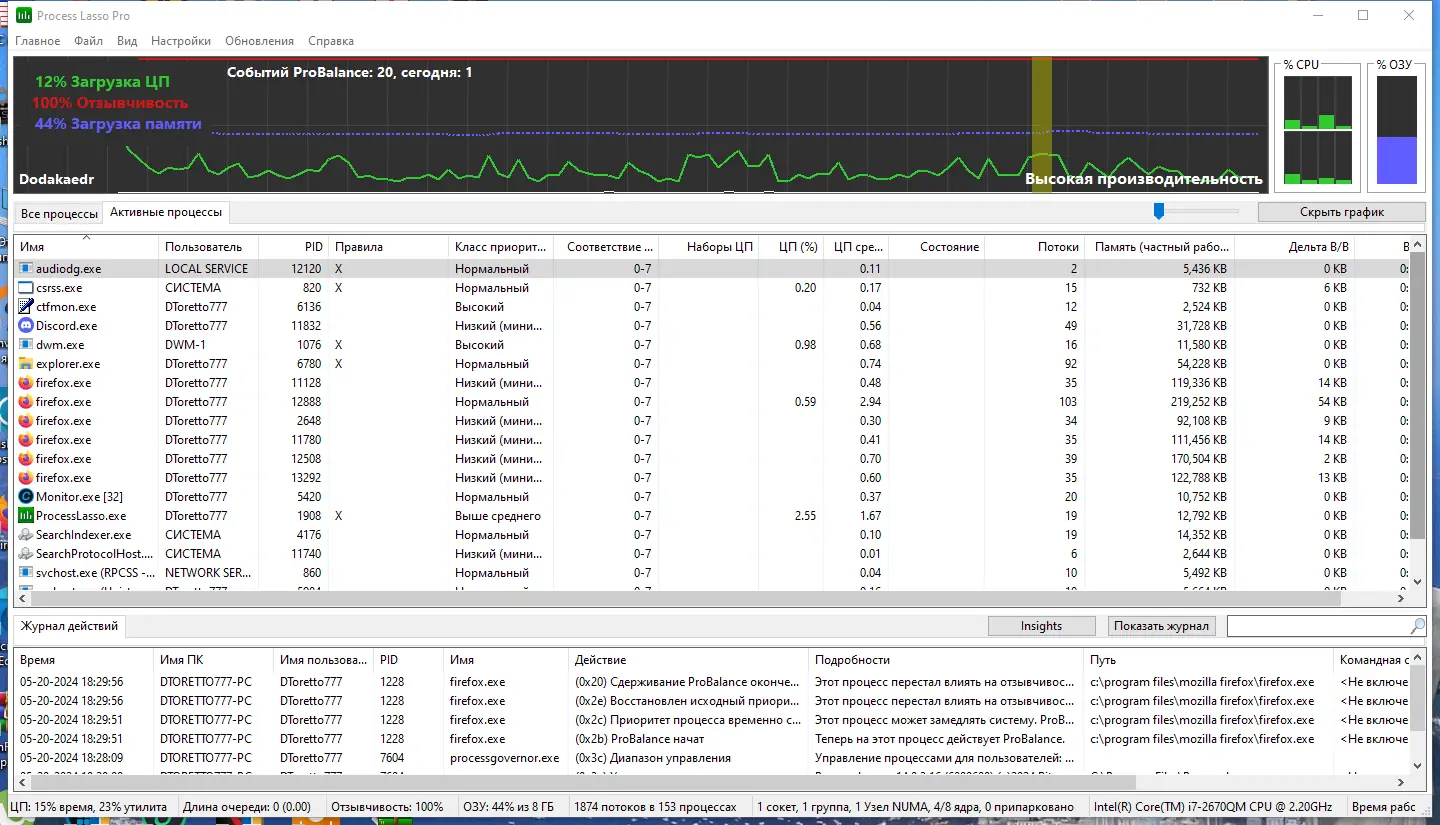Click the magnifier icon in the log search box
Screen dimensions: 1440x825
[1417, 626]
